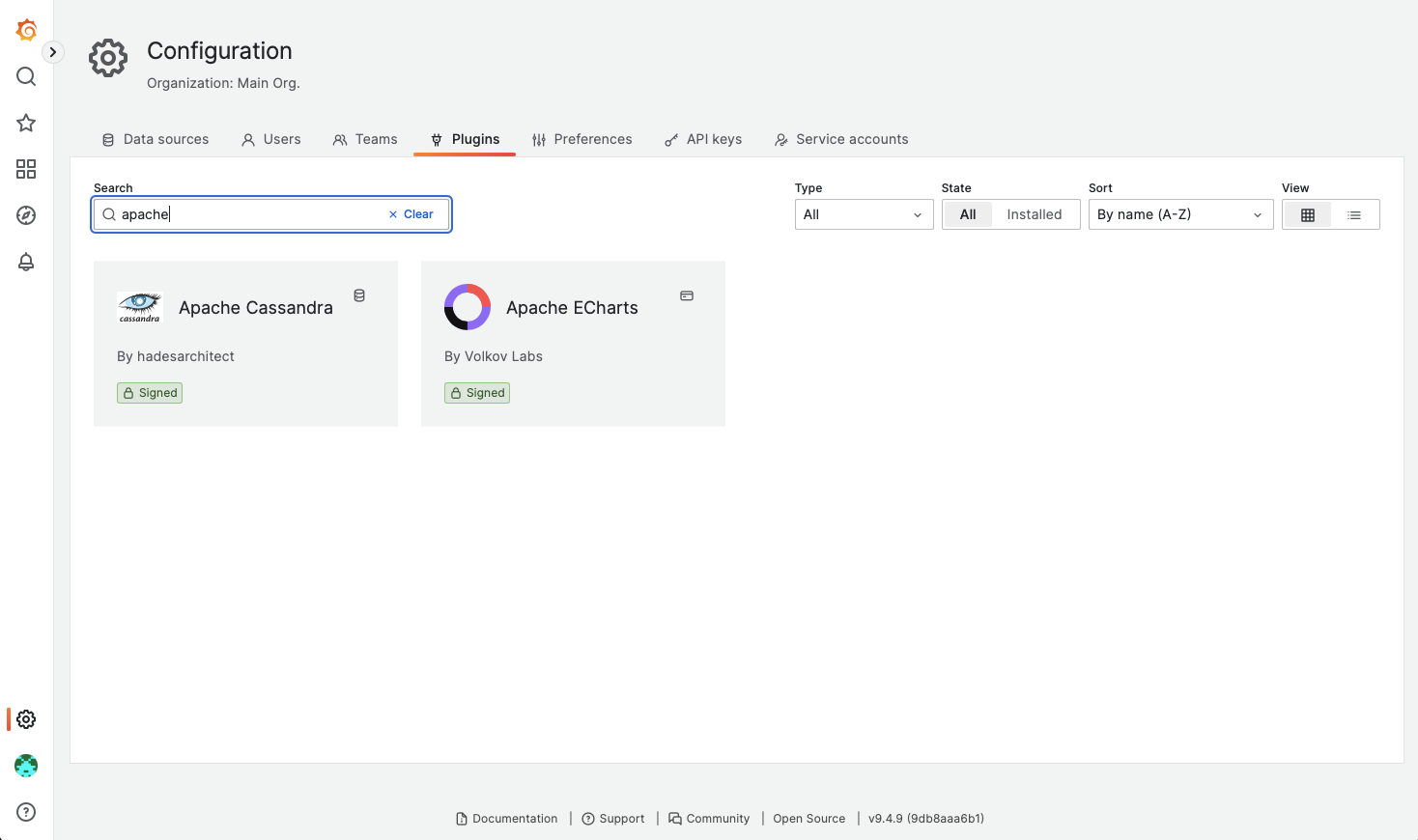Open dashboard search from the sidebar
Viewport: 1418px width, 840px height.
coord(26,76)
